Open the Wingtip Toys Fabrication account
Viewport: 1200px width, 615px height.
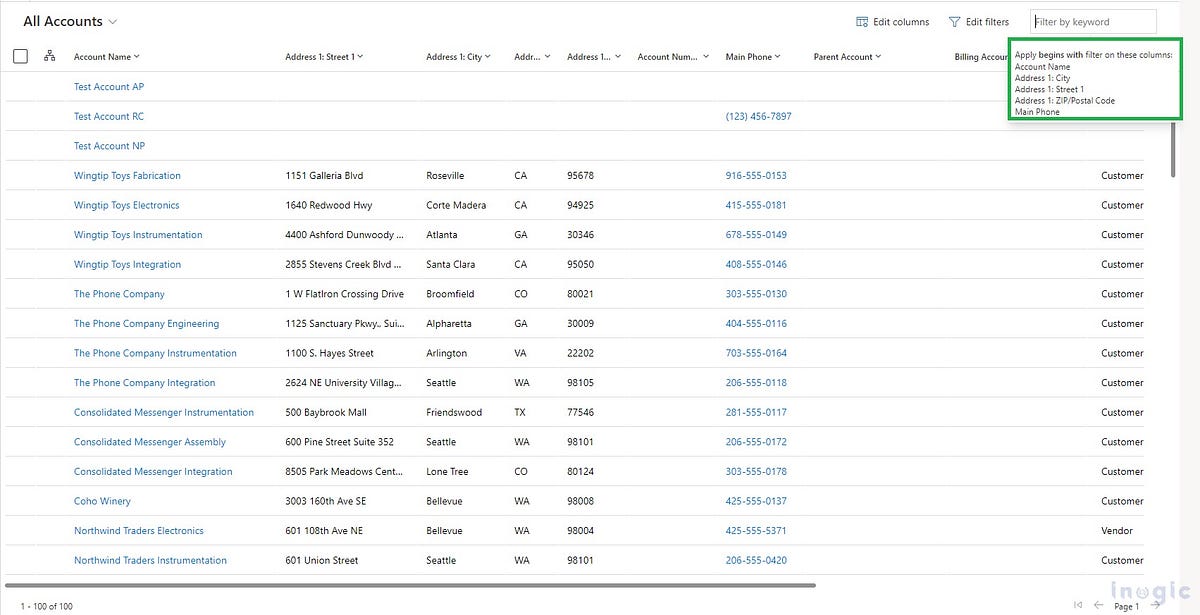[127, 175]
